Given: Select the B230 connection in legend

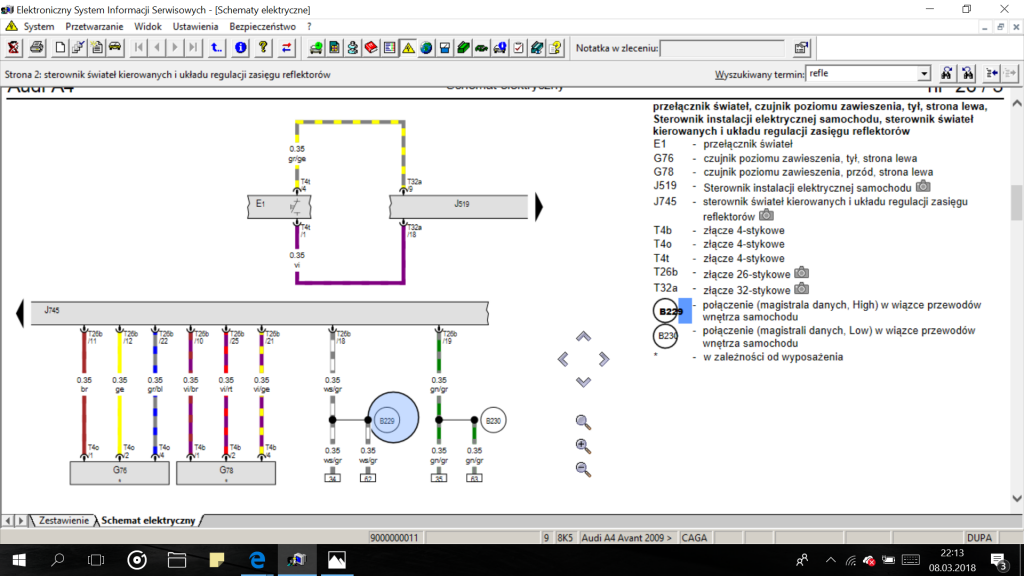Looking at the screenshot, I should 665,336.
